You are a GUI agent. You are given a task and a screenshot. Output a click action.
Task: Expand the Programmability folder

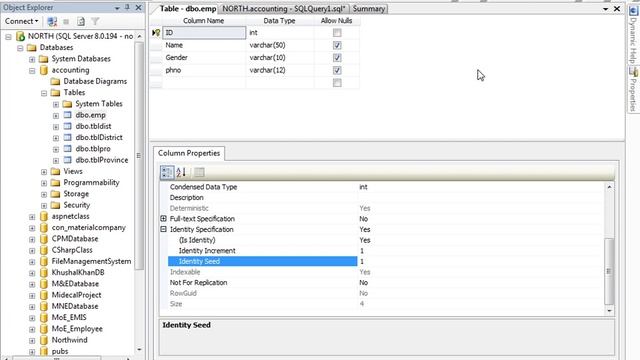pos(44,183)
